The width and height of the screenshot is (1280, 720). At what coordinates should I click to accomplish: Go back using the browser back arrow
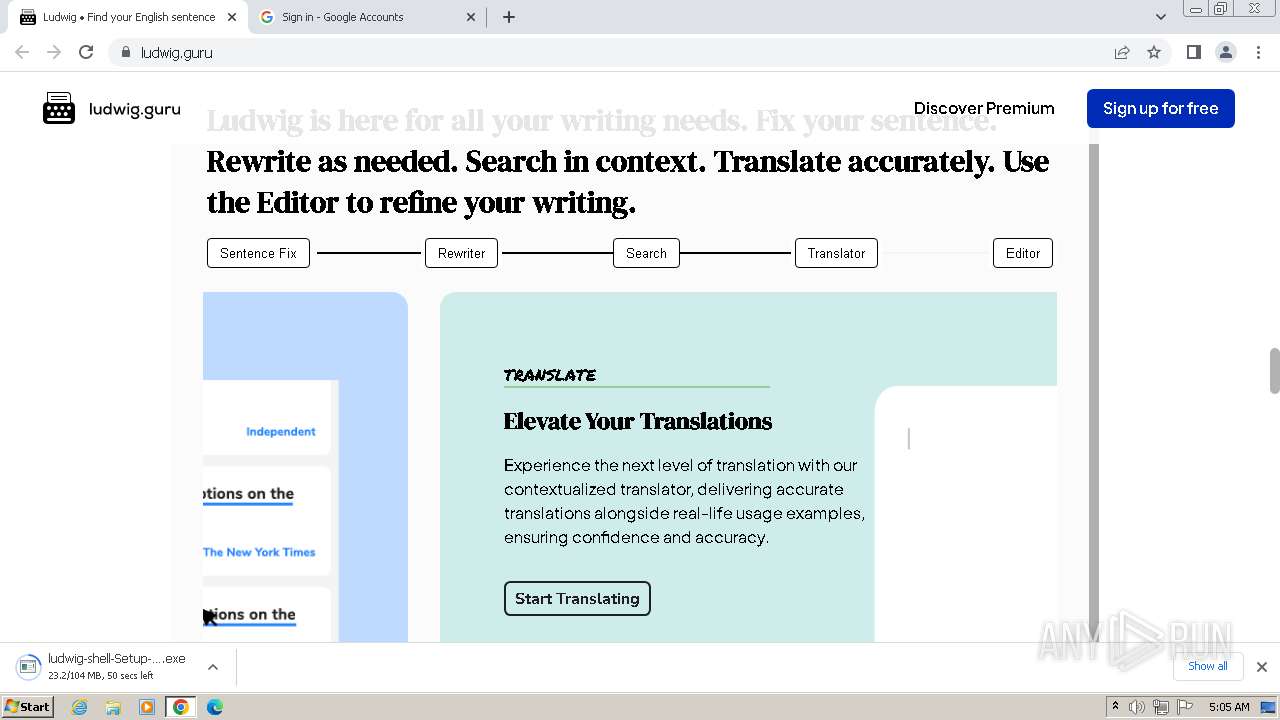click(22, 52)
